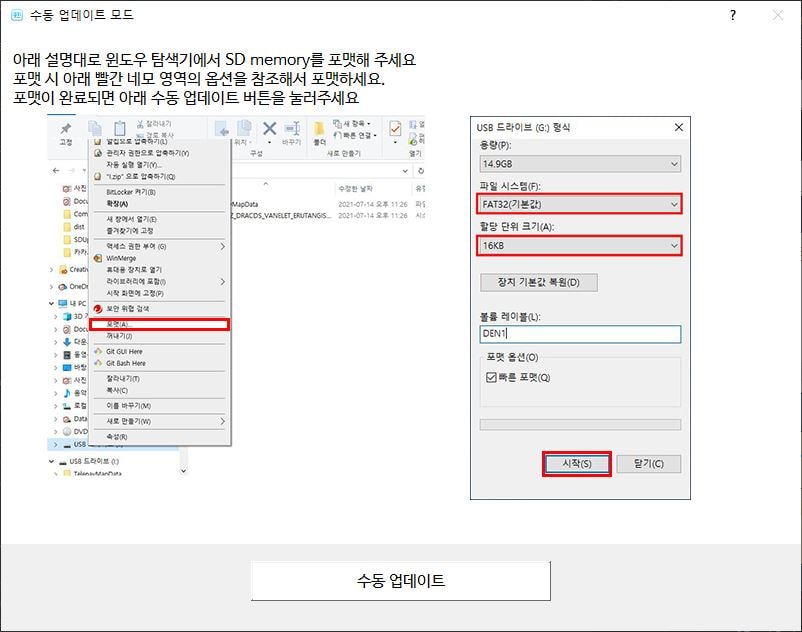Click the 새 폴더 folder icon in the ribbon
The width and height of the screenshot is (802, 632).
point(319,130)
